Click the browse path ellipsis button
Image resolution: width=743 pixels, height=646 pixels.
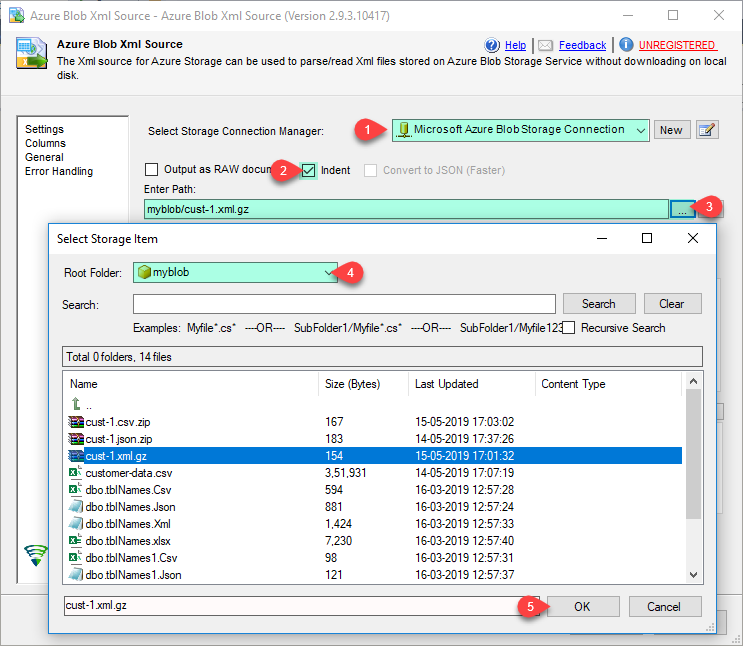(x=682, y=209)
